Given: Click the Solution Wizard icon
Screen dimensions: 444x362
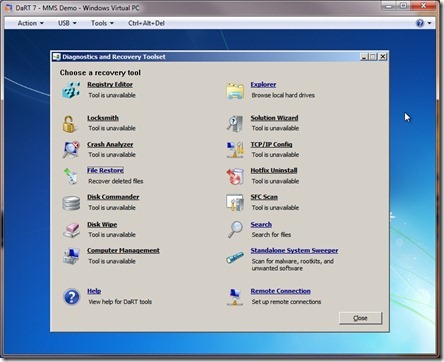Looking at the screenshot, I should point(235,124).
